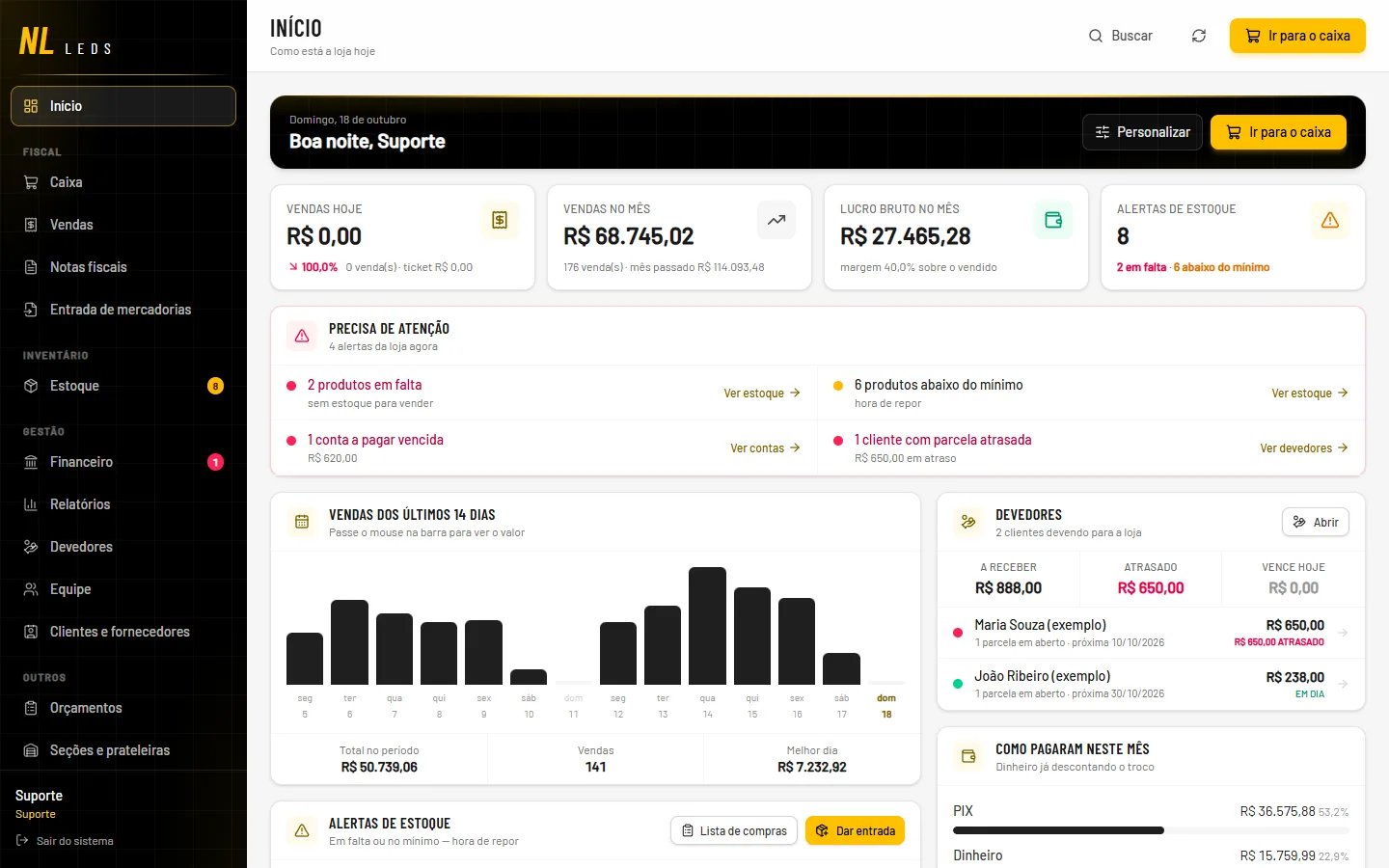Screen dimensions: 1389x868
Task: Click the NL LEDS logo
Action: [x=66, y=41]
